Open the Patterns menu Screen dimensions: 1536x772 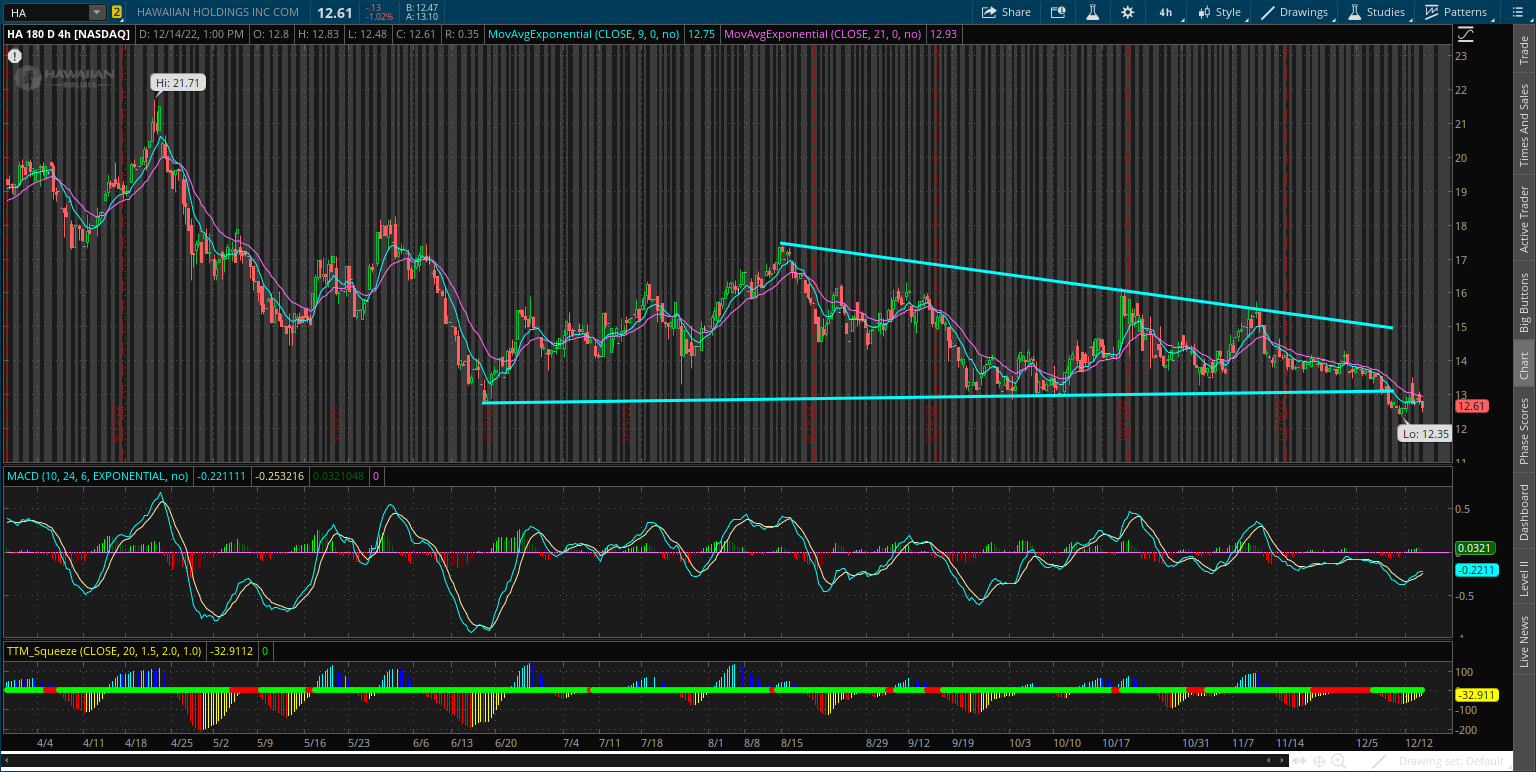click(x=1455, y=12)
